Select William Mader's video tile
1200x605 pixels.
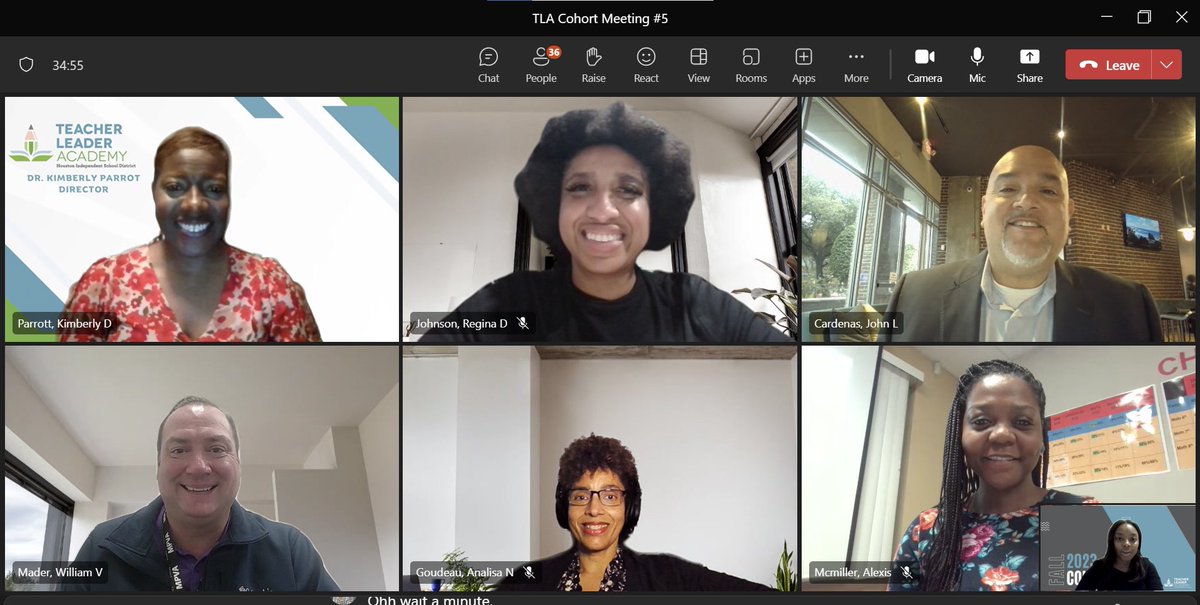[202, 468]
